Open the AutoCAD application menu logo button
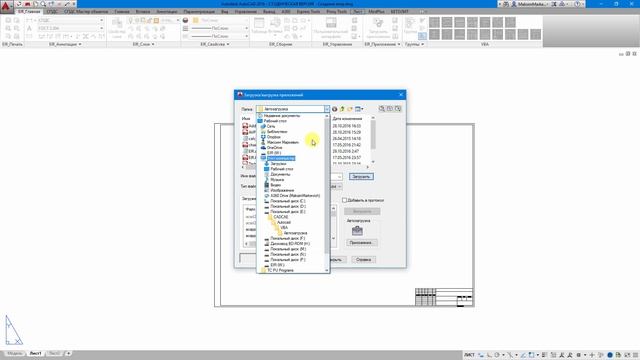The width and height of the screenshot is (640, 360). 6,6
